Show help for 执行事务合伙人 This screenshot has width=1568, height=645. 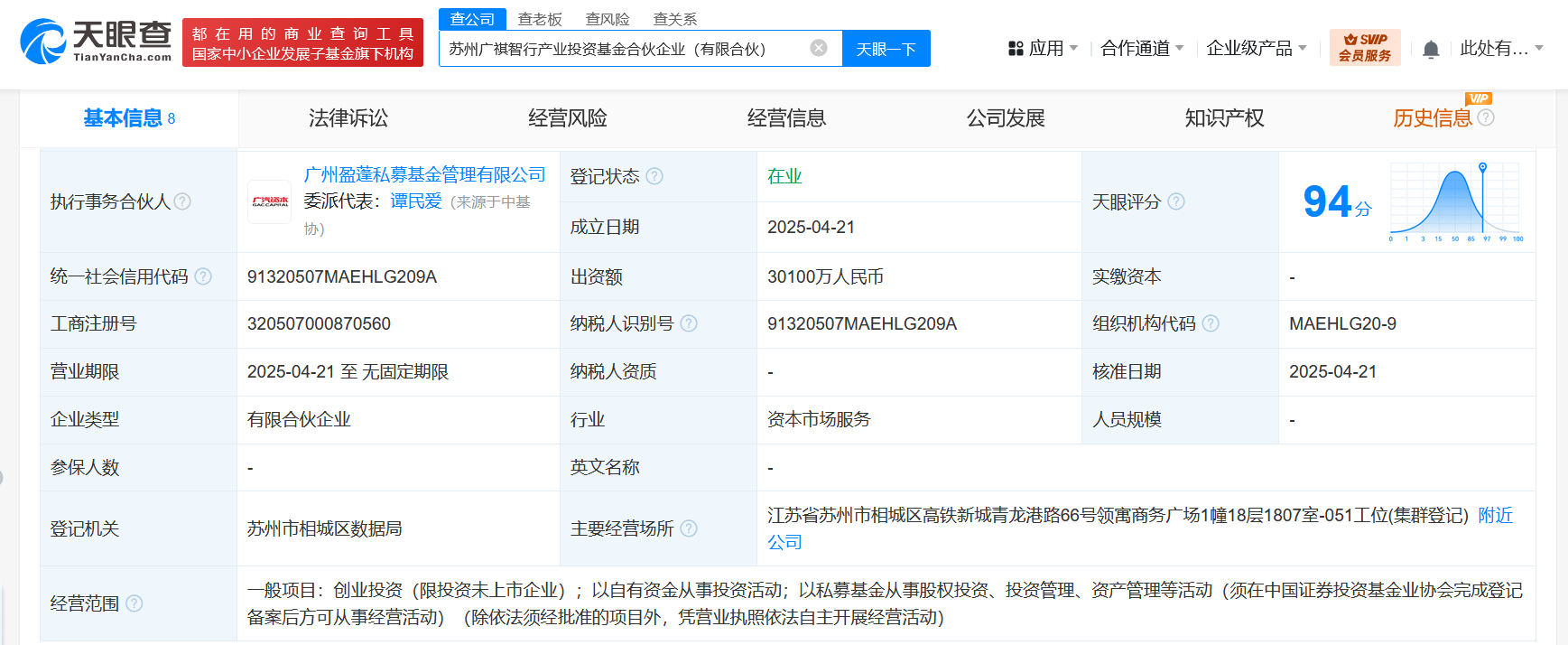tap(182, 201)
